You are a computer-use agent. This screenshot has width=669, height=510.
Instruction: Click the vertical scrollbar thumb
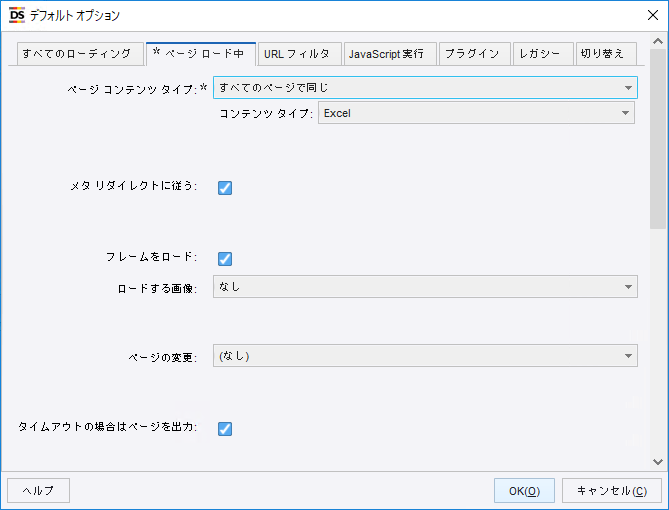(658, 139)
